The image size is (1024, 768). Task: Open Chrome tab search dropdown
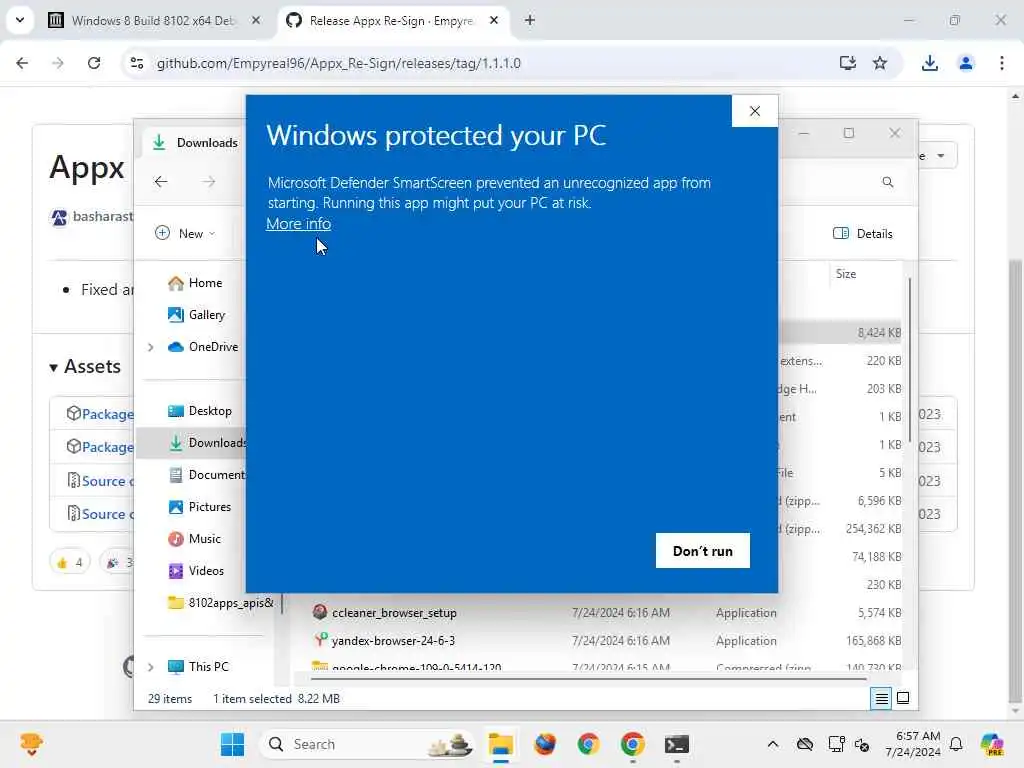pos(20,20)
